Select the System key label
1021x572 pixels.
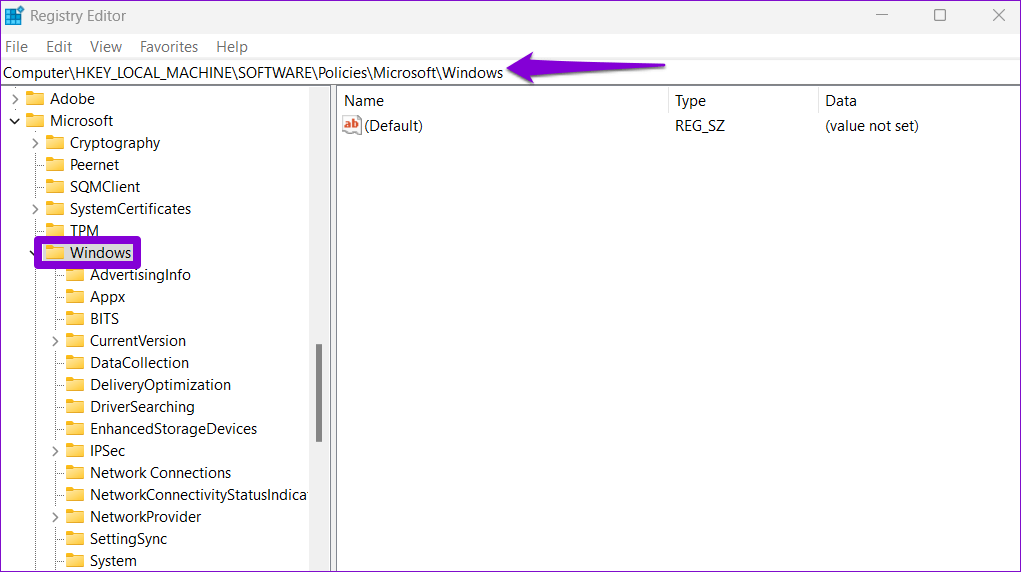[113, 561]
